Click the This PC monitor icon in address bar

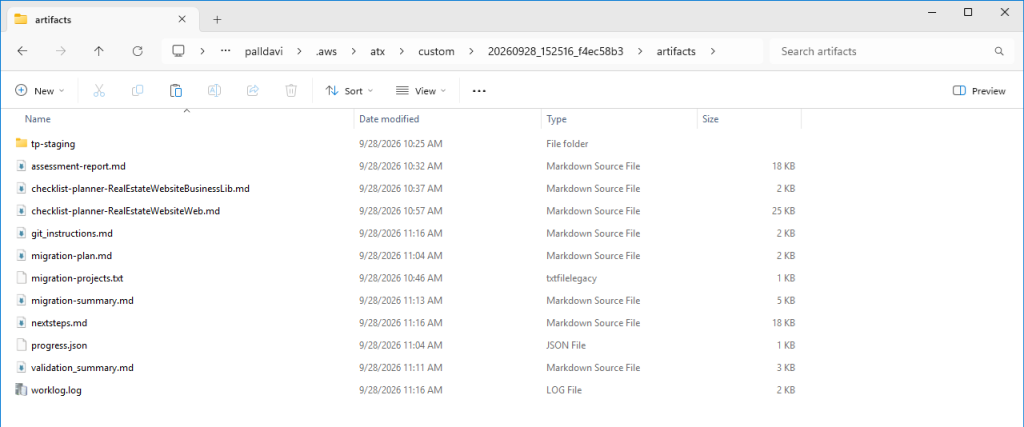click(178, 51)
